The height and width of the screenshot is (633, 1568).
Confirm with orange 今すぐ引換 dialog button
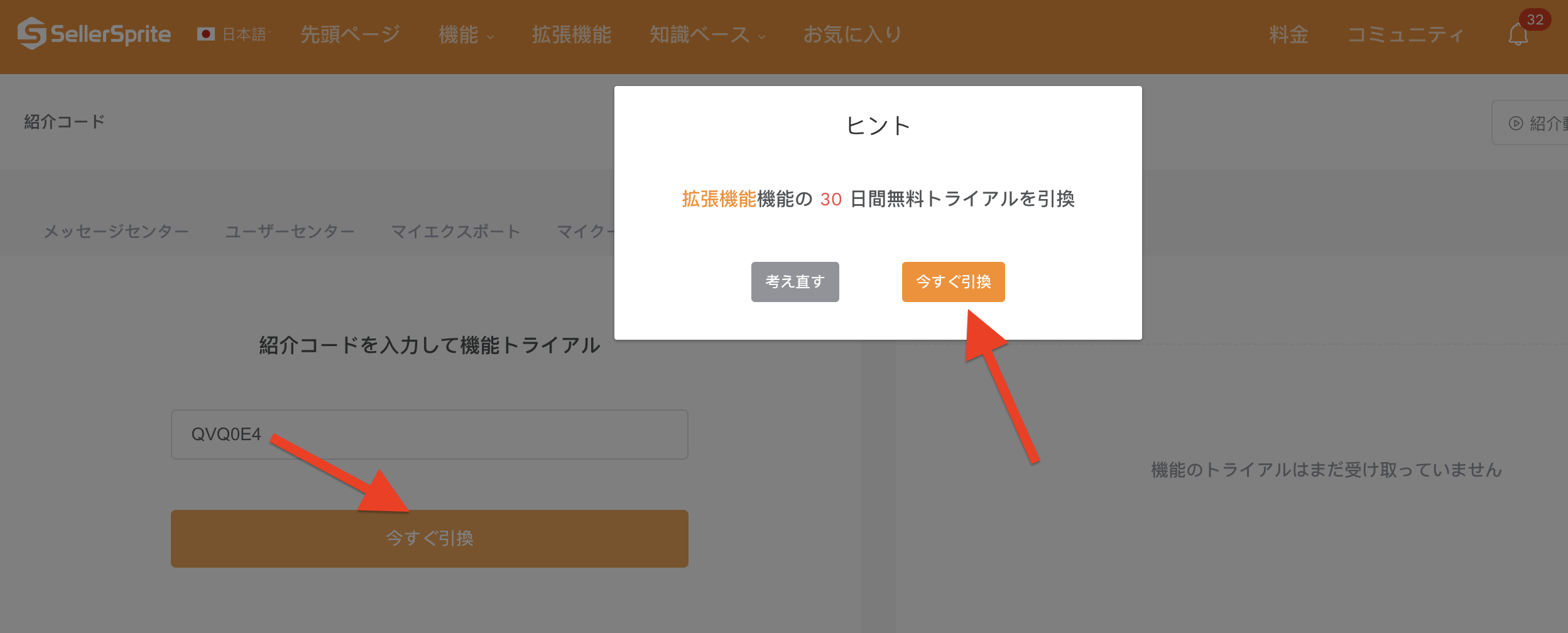click(953, 281)
